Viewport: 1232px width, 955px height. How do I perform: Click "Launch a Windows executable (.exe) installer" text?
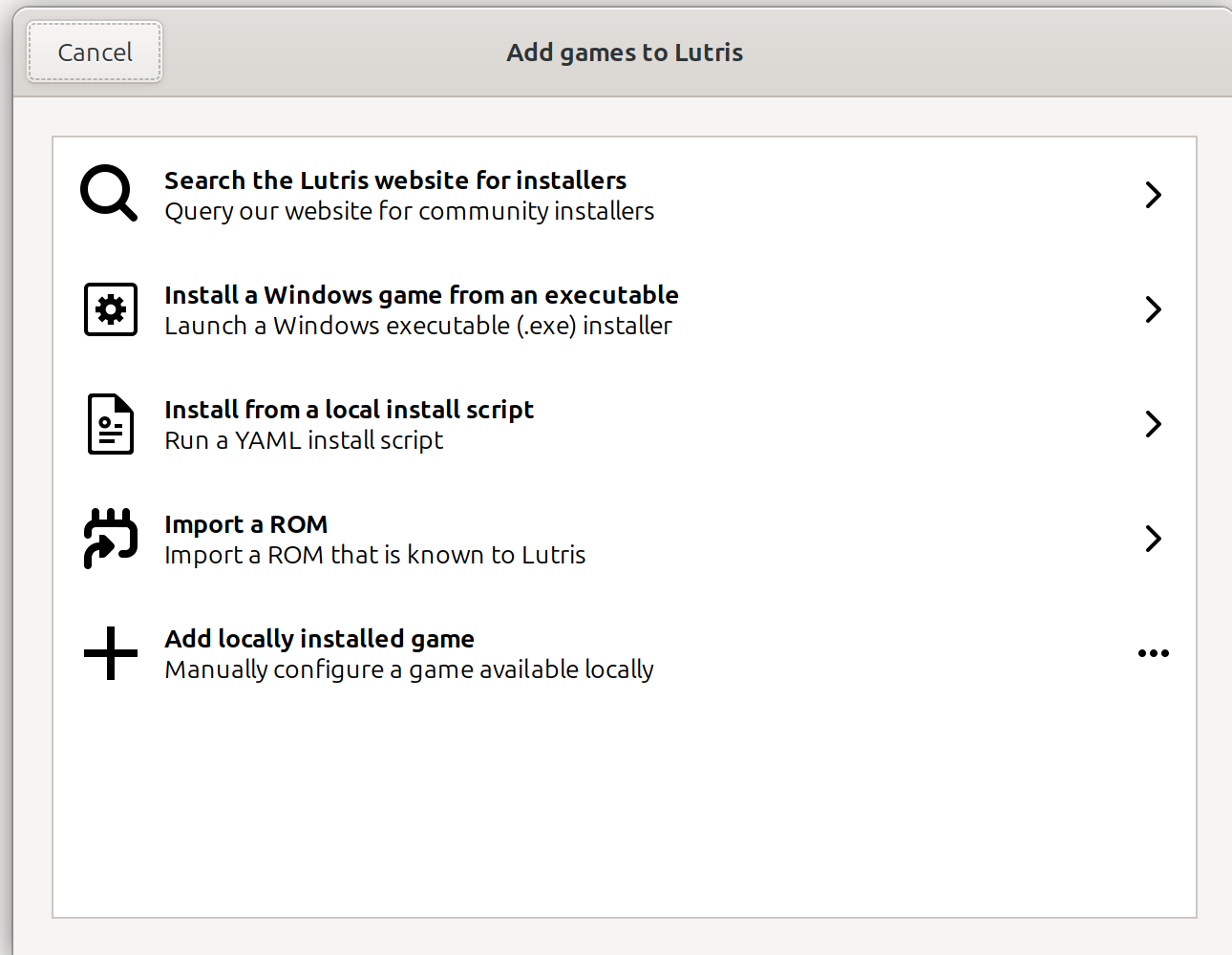click(417, 326)
